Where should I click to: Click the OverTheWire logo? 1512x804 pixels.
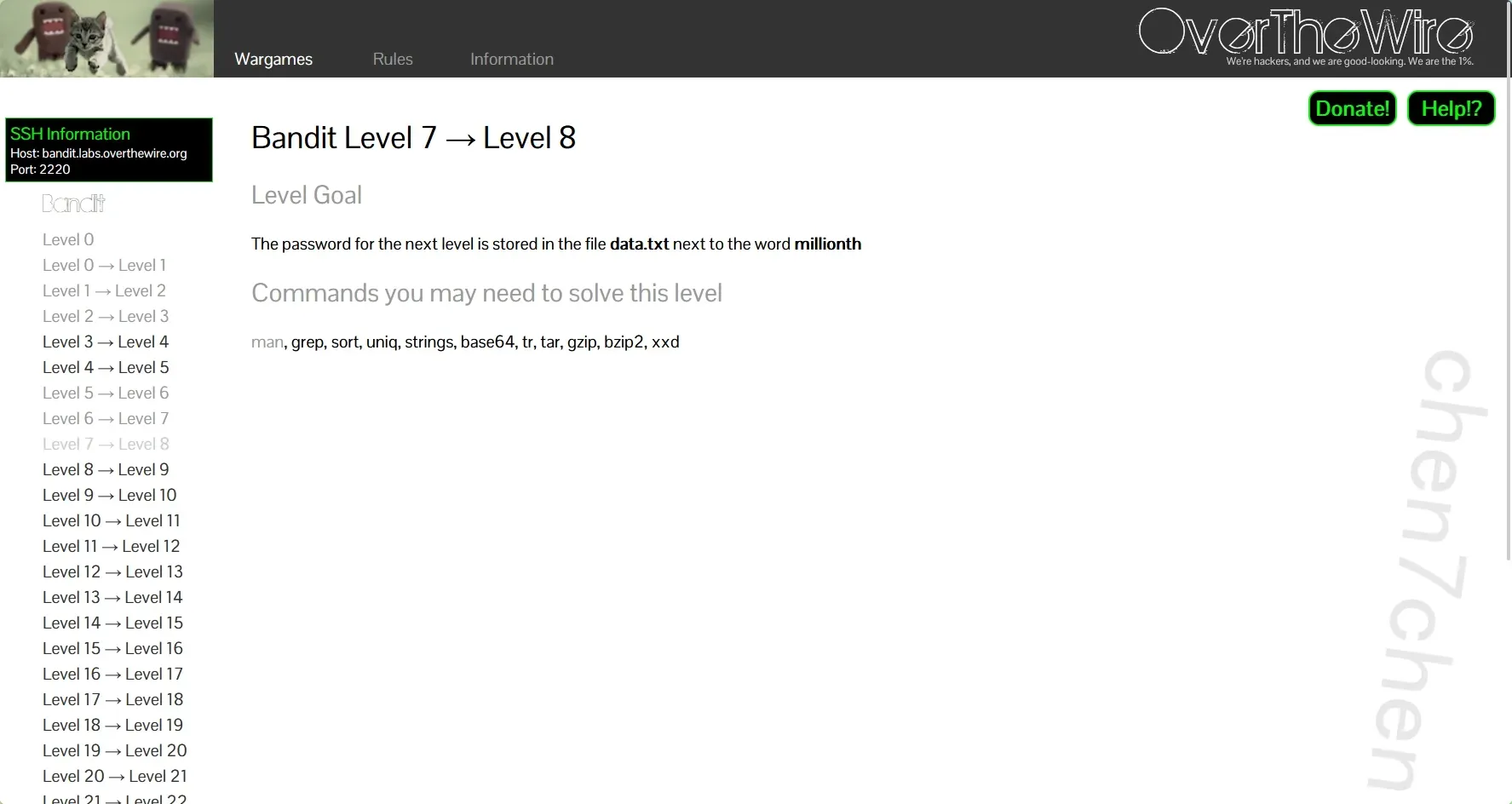(x=1306, y=34)
